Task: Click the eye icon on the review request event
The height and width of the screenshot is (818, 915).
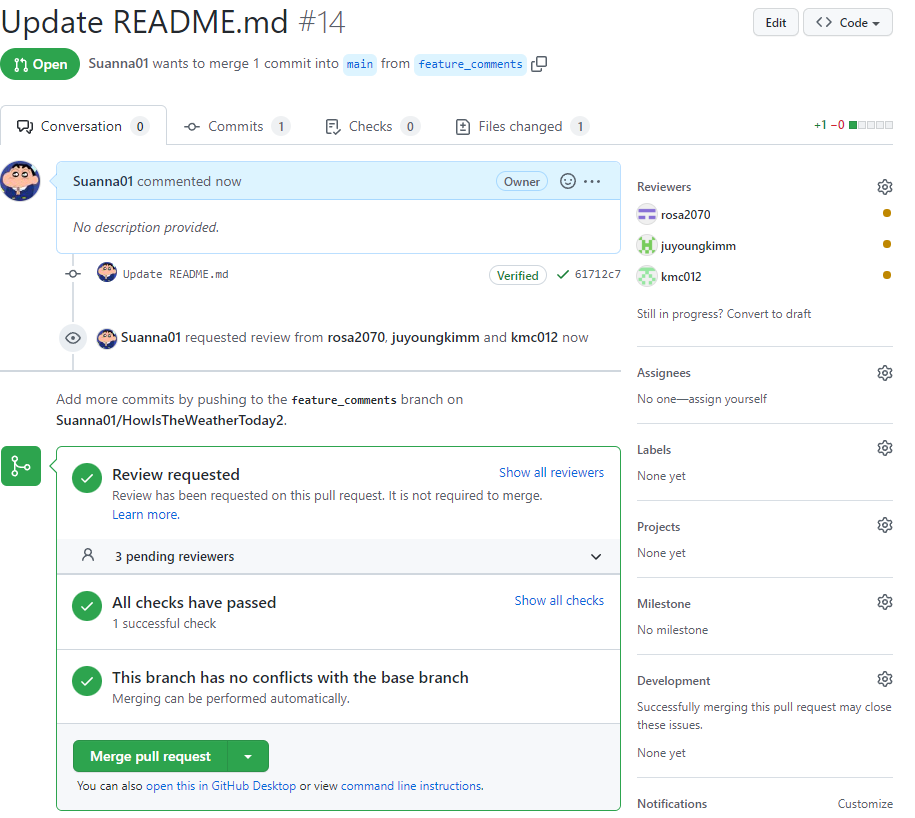Action: [x=73, y=338]
